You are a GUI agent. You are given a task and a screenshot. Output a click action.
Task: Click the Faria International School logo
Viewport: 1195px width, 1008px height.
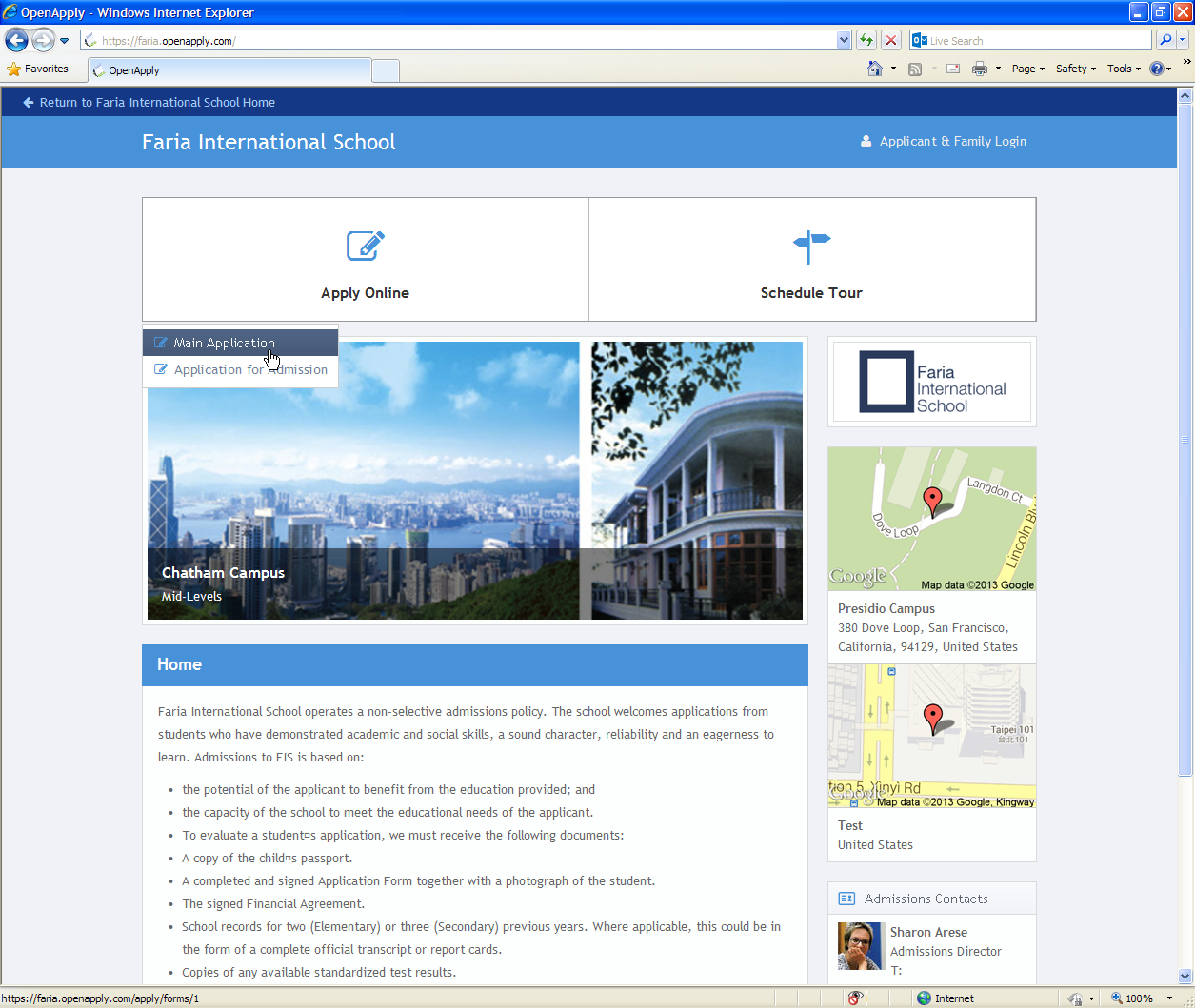pos(932,382)
